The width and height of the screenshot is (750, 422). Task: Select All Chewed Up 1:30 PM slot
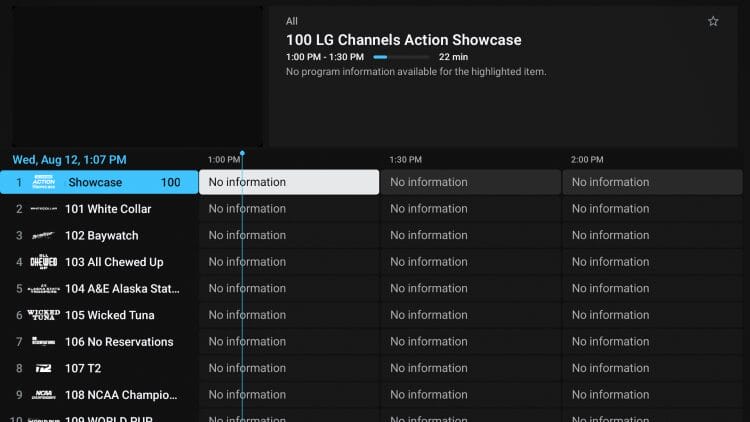[x=471, y=262]
